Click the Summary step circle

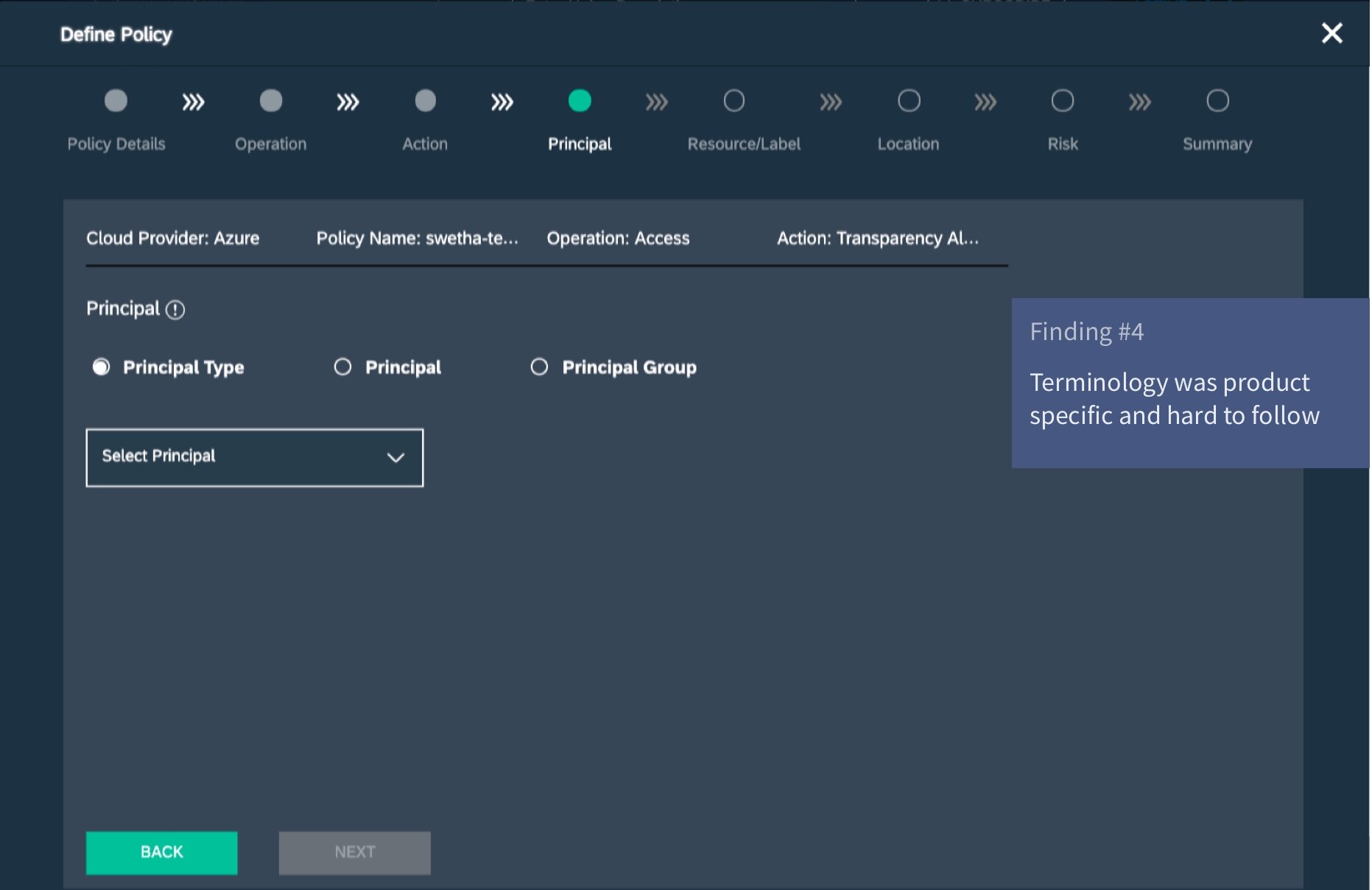coord(1217,101)
